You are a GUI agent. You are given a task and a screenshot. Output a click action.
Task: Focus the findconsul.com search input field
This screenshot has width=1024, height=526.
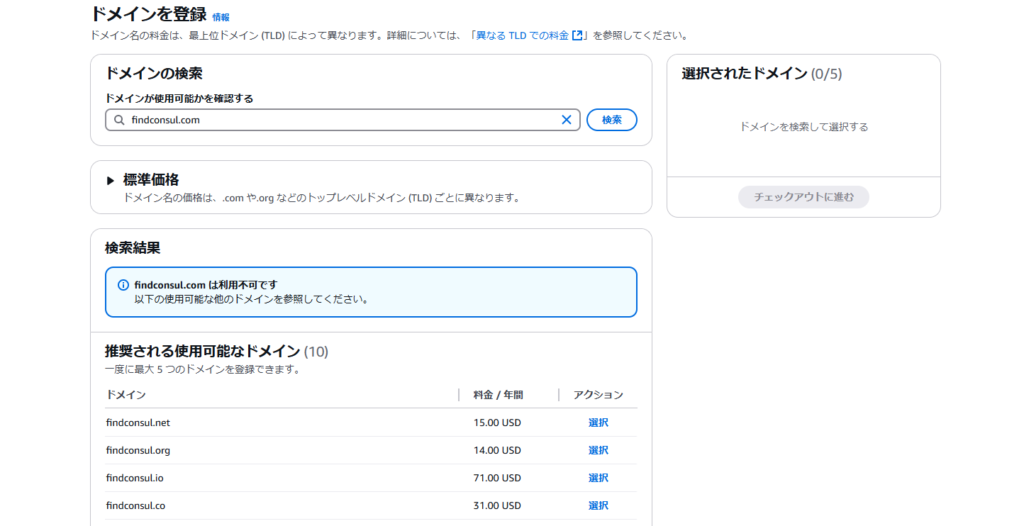340,120
